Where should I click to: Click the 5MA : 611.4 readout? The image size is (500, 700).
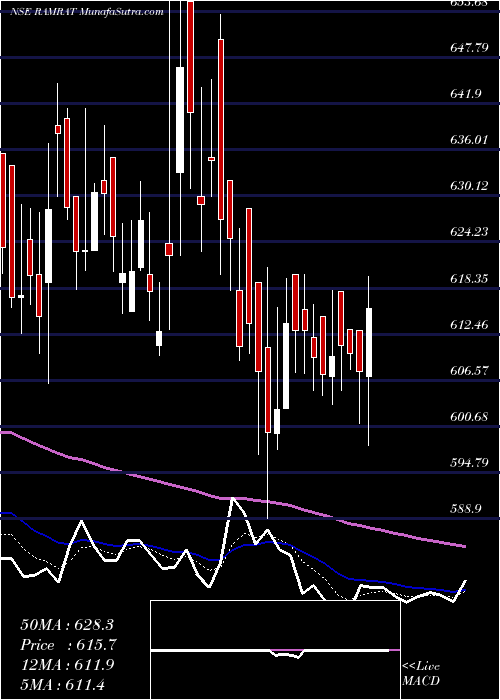[x=62, y=685]
